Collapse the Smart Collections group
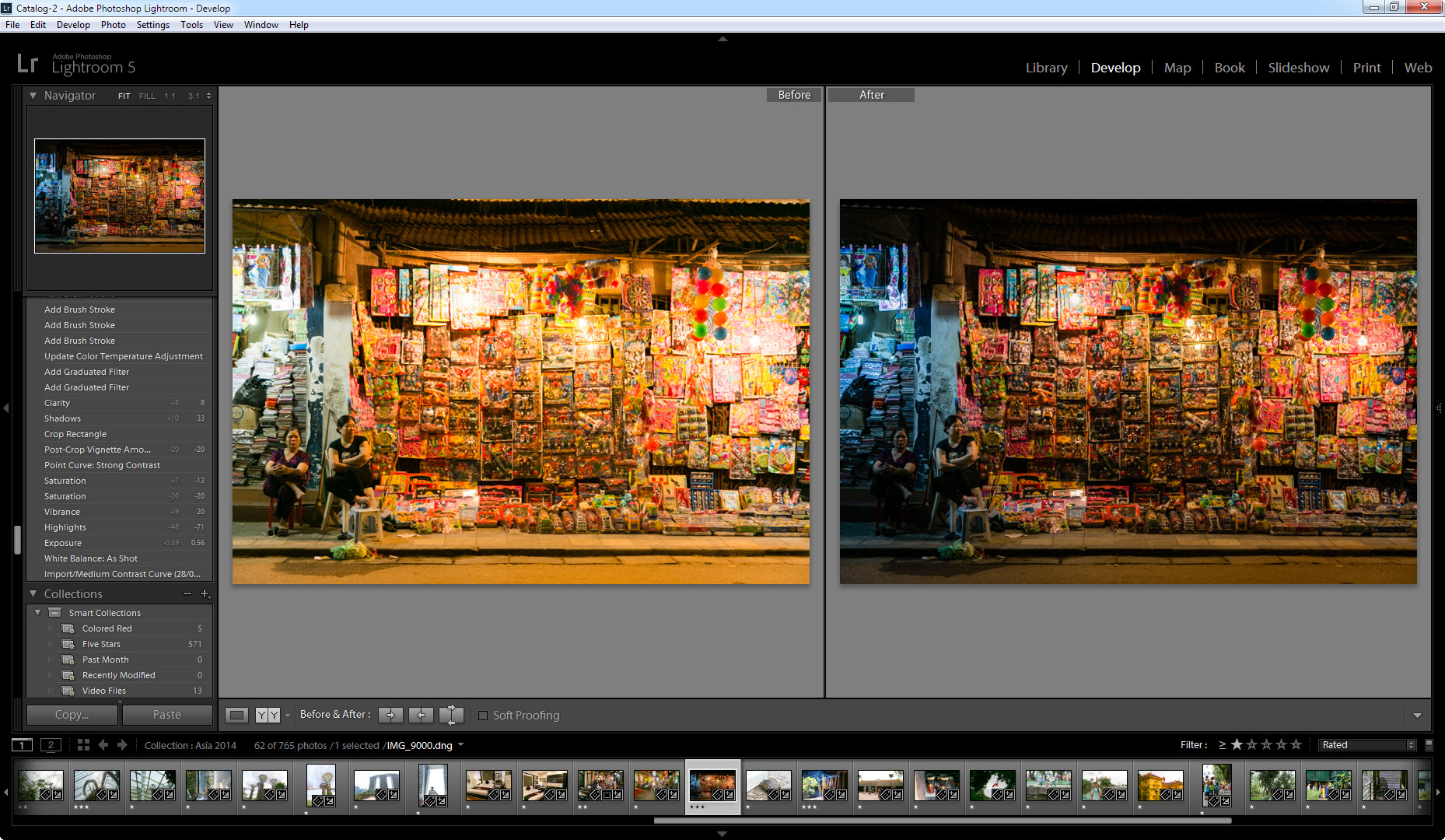 click(x=37, y=613)
